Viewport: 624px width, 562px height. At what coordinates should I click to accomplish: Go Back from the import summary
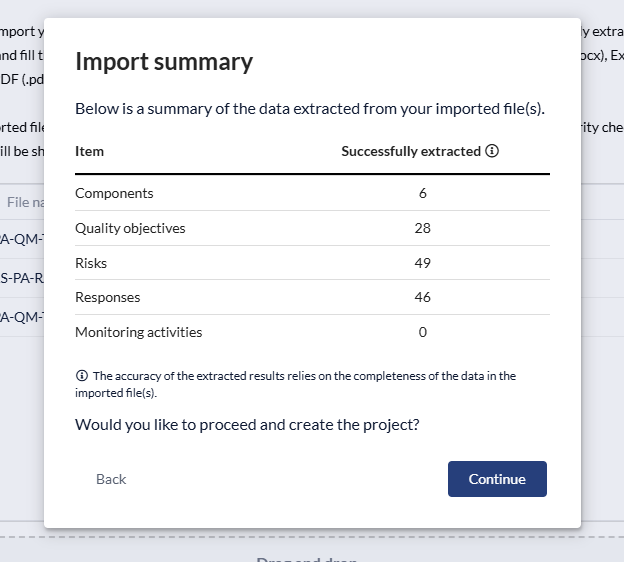[x=111, y=479]
